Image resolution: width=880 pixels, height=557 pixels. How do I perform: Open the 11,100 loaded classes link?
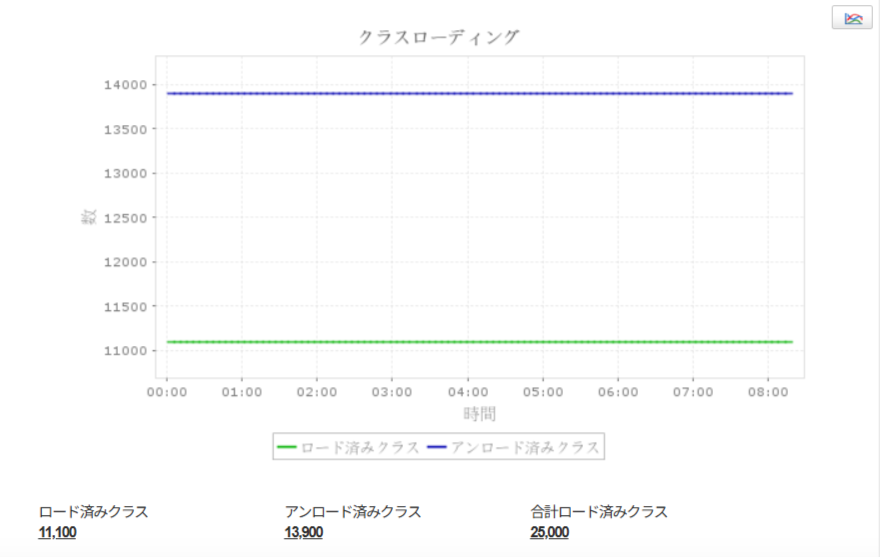click(x=57, y=532)
